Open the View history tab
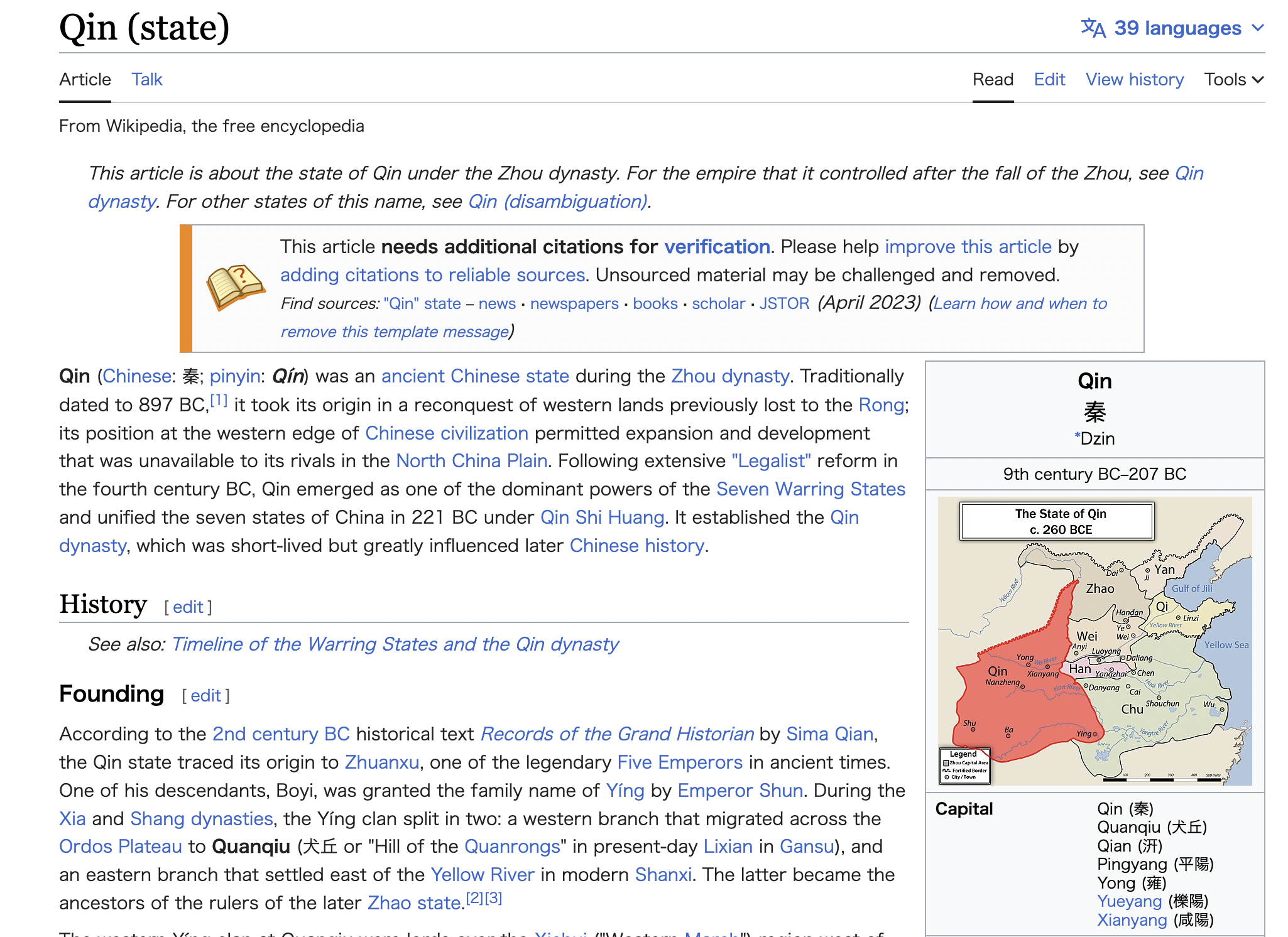Viewport: 1288px width, 937px height. pyautogui.click(x=1135, y=79)
